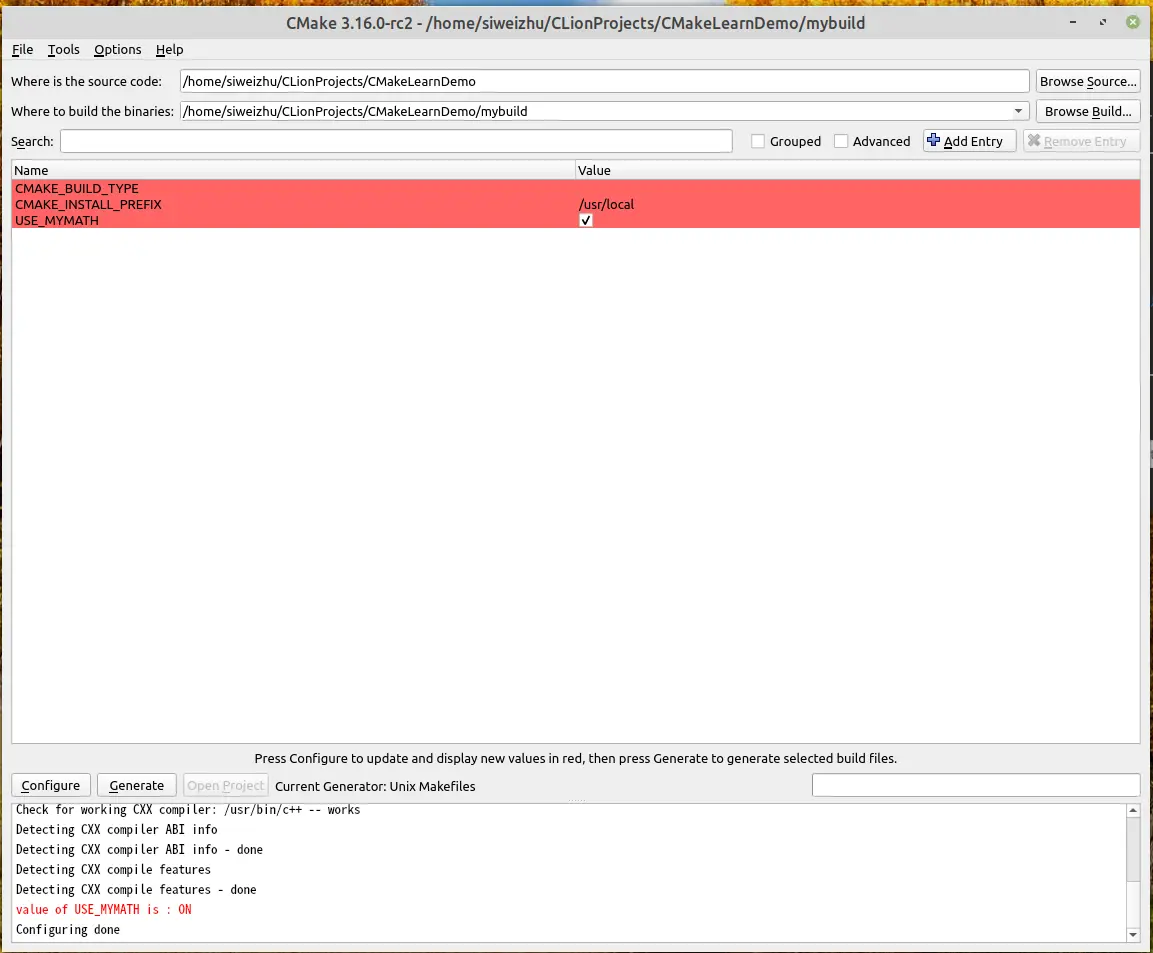Click 'Current Generator: Unix Makefiles' label
This screenshot has width=1153, height=953.
coord(375,786)
